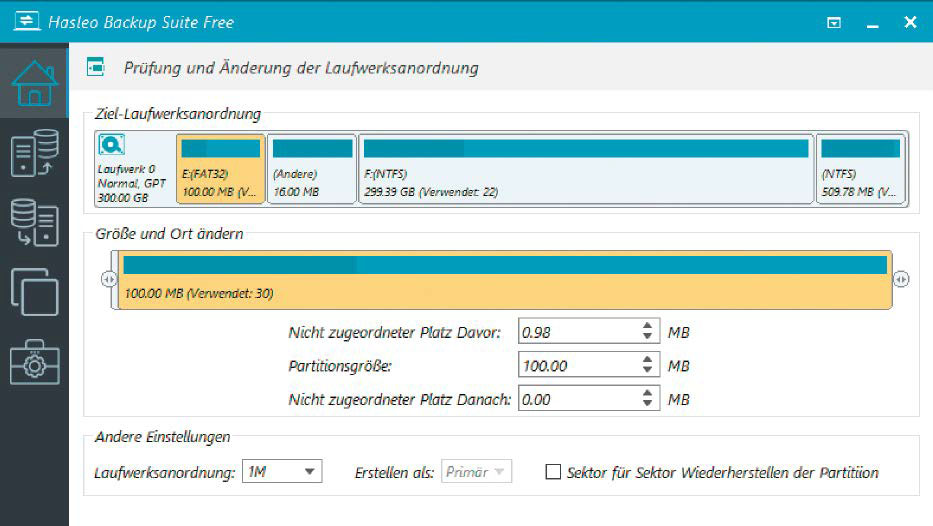This screenshot has height=526, width=933.
Task: Open the Restore section in sidebar
Action: pos(35,223)
